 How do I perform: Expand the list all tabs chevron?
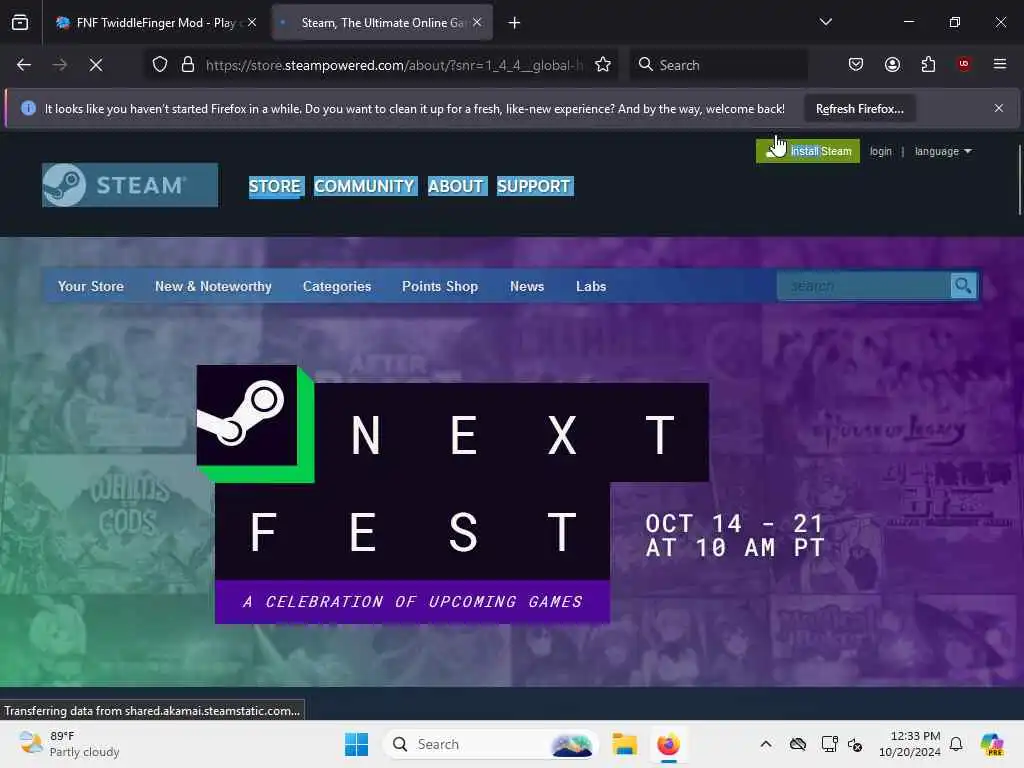click(x=825, y=22)
